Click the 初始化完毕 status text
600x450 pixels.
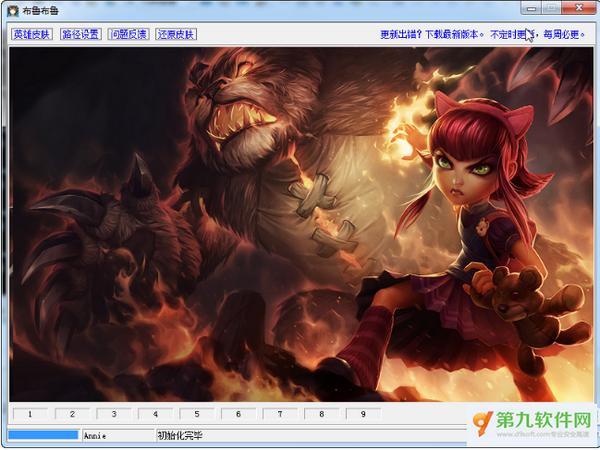point(180,435)
